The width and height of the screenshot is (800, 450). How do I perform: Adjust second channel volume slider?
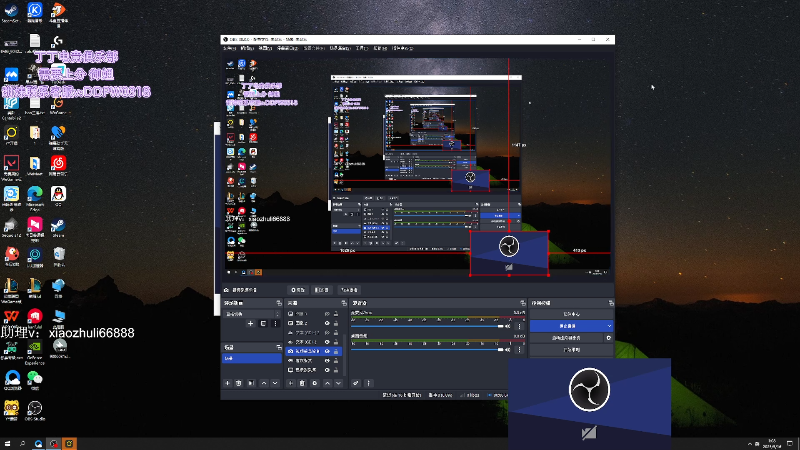(427, 349)
